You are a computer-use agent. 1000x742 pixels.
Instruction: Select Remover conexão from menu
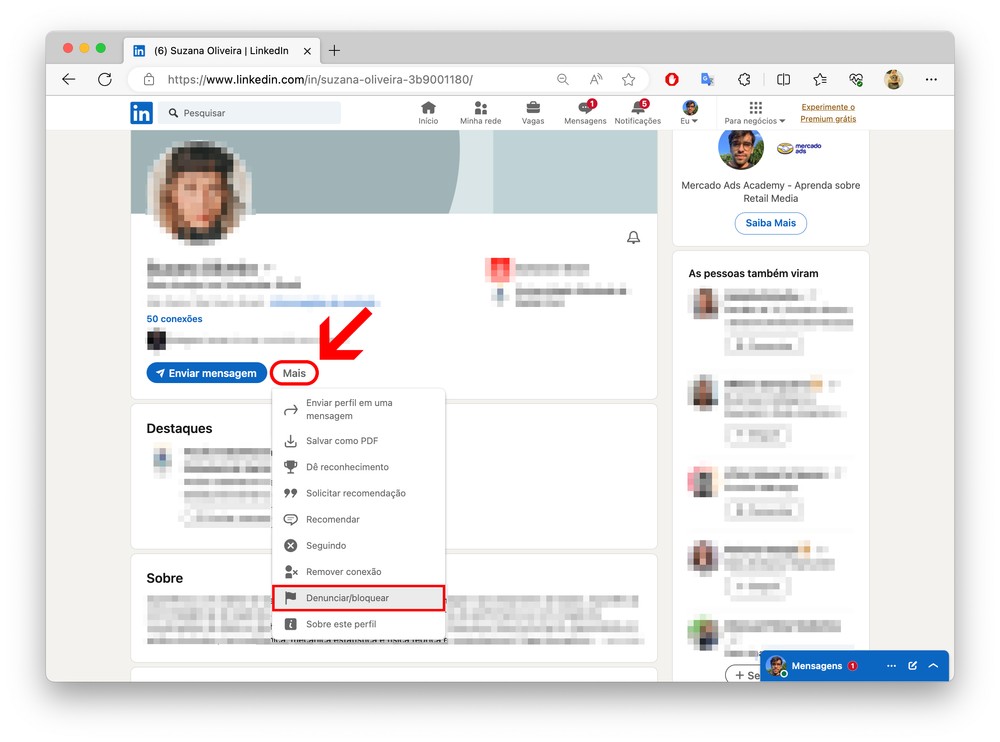[343, 572]
